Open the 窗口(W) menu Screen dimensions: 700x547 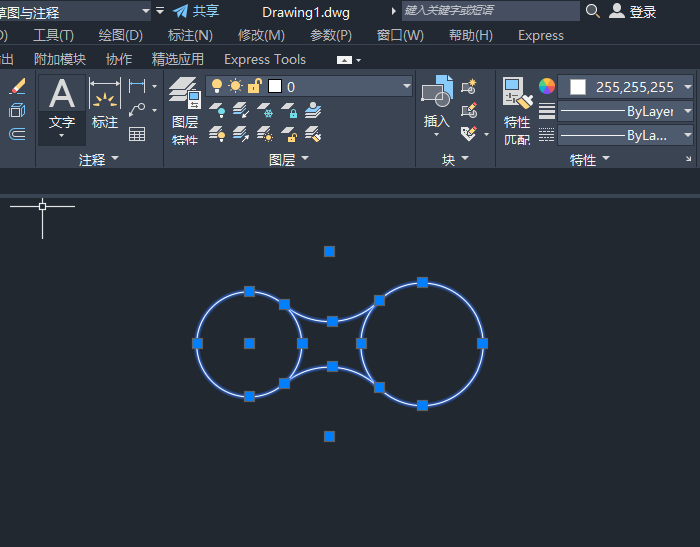400,35
